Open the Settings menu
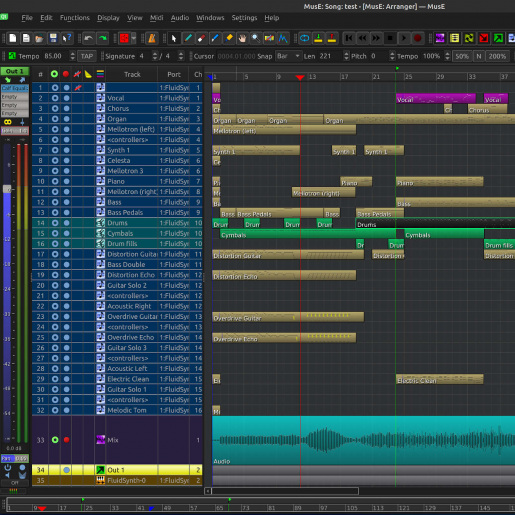This screenshot has width=515, height=515. 244,18
